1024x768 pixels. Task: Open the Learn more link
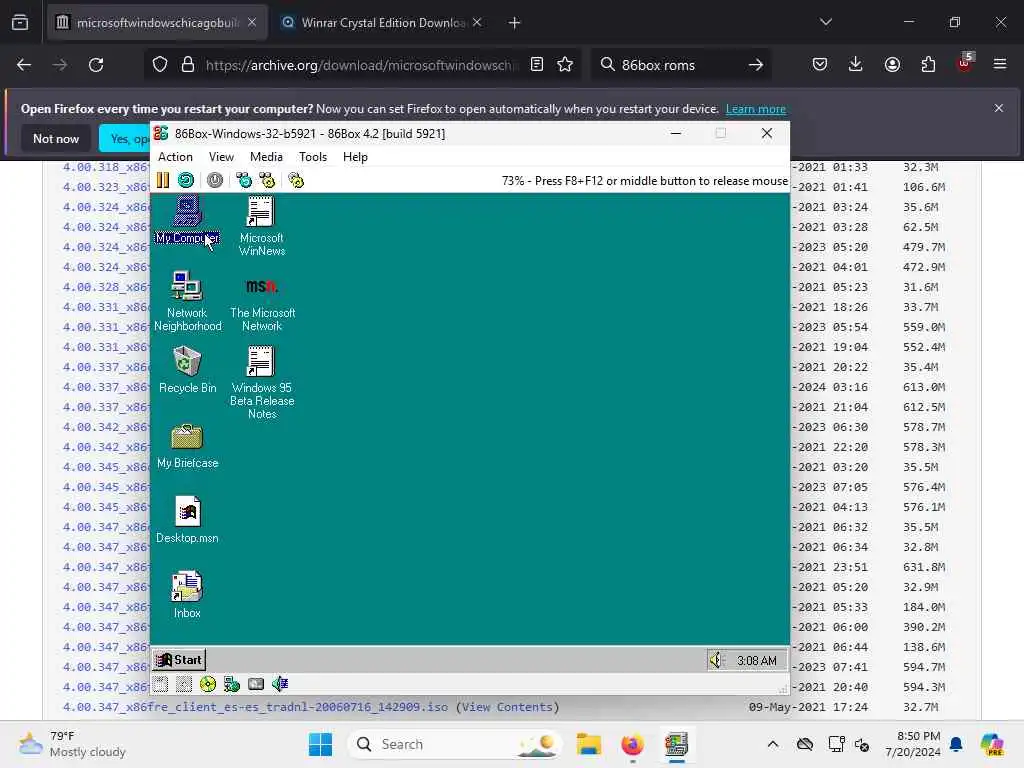[x=756, y=109]
